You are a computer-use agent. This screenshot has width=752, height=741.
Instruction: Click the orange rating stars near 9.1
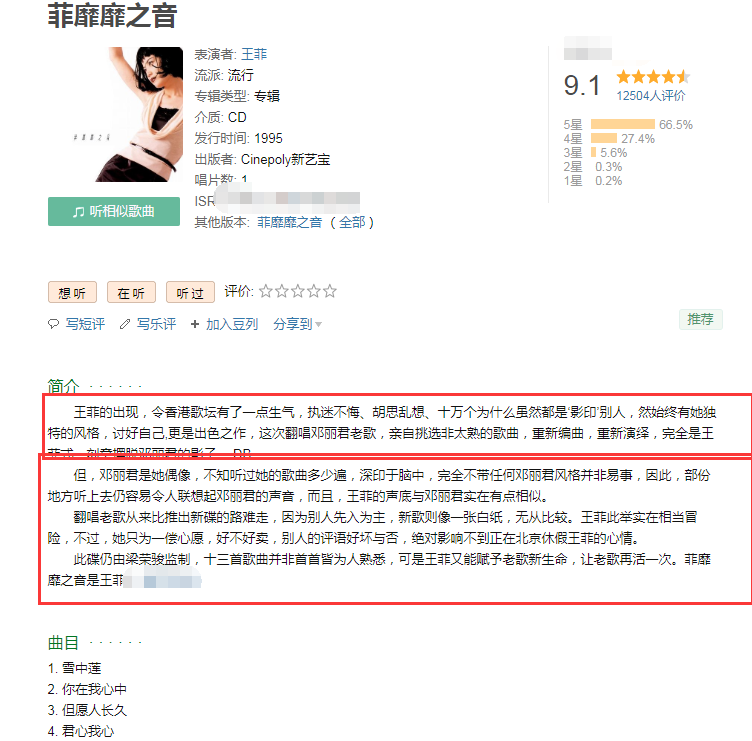pos(653,77)
